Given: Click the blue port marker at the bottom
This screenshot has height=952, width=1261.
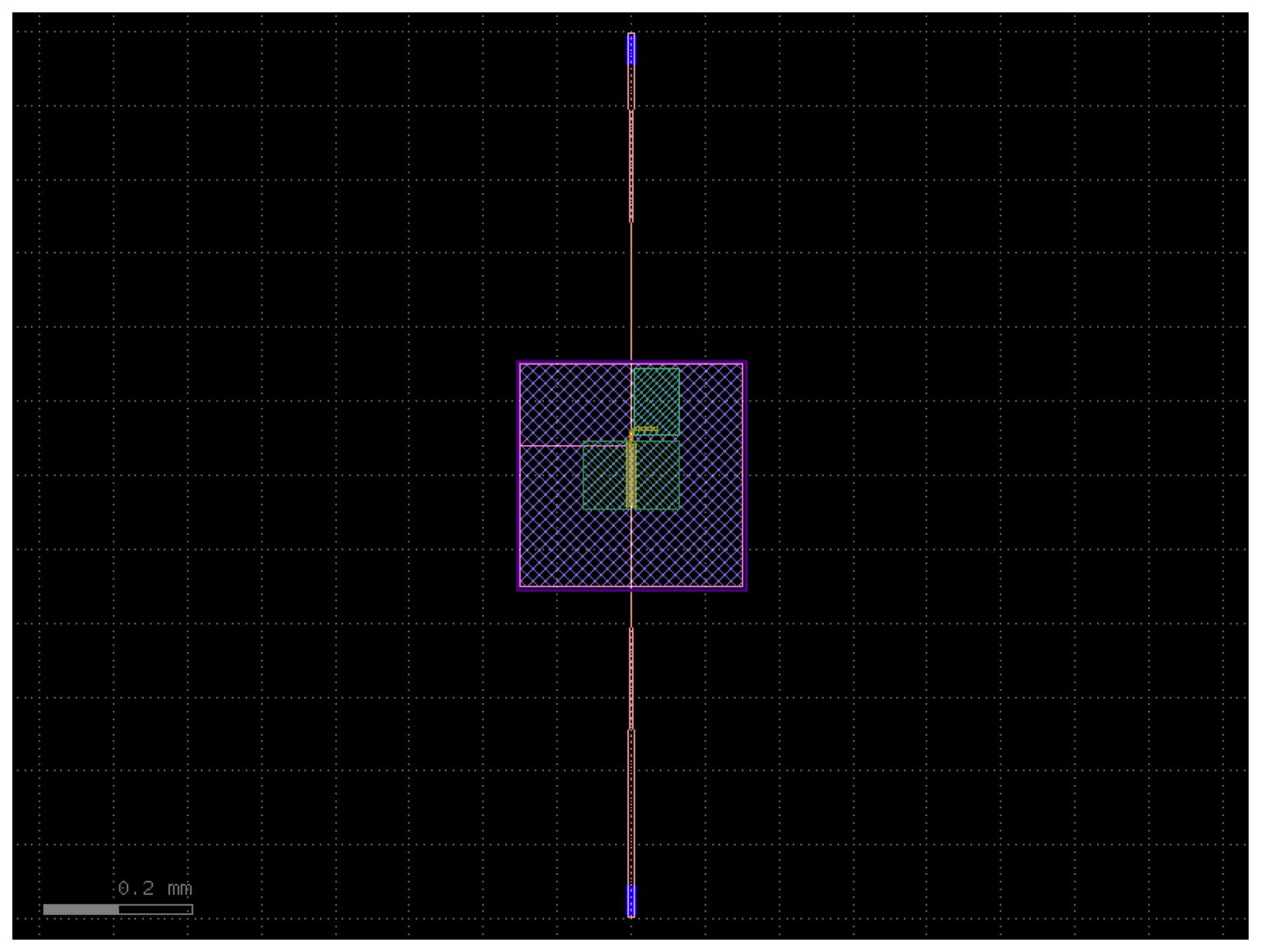Looking at the screenshot, I should coord(631,900).
